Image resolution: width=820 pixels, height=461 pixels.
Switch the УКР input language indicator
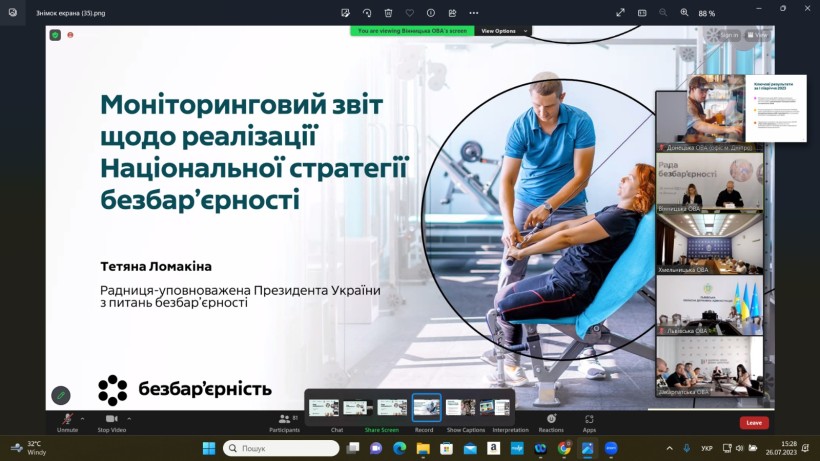707,448
